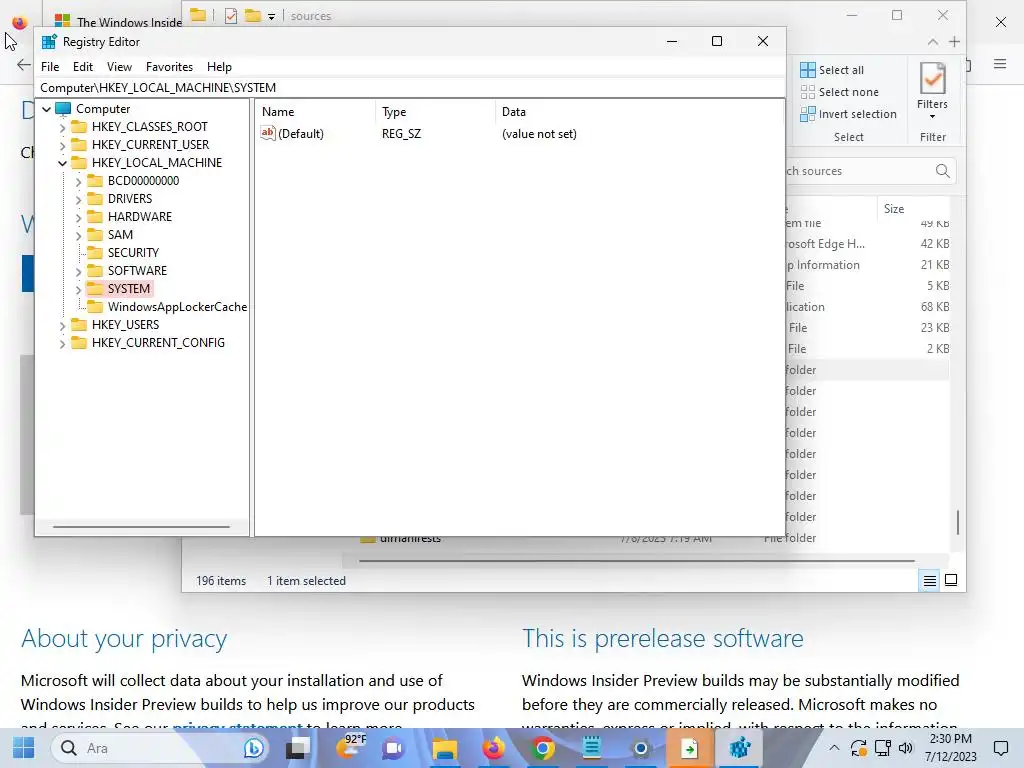Expand the SYSTEM key
Screen dimensions: 1024x768
click(x=78, y=289)
